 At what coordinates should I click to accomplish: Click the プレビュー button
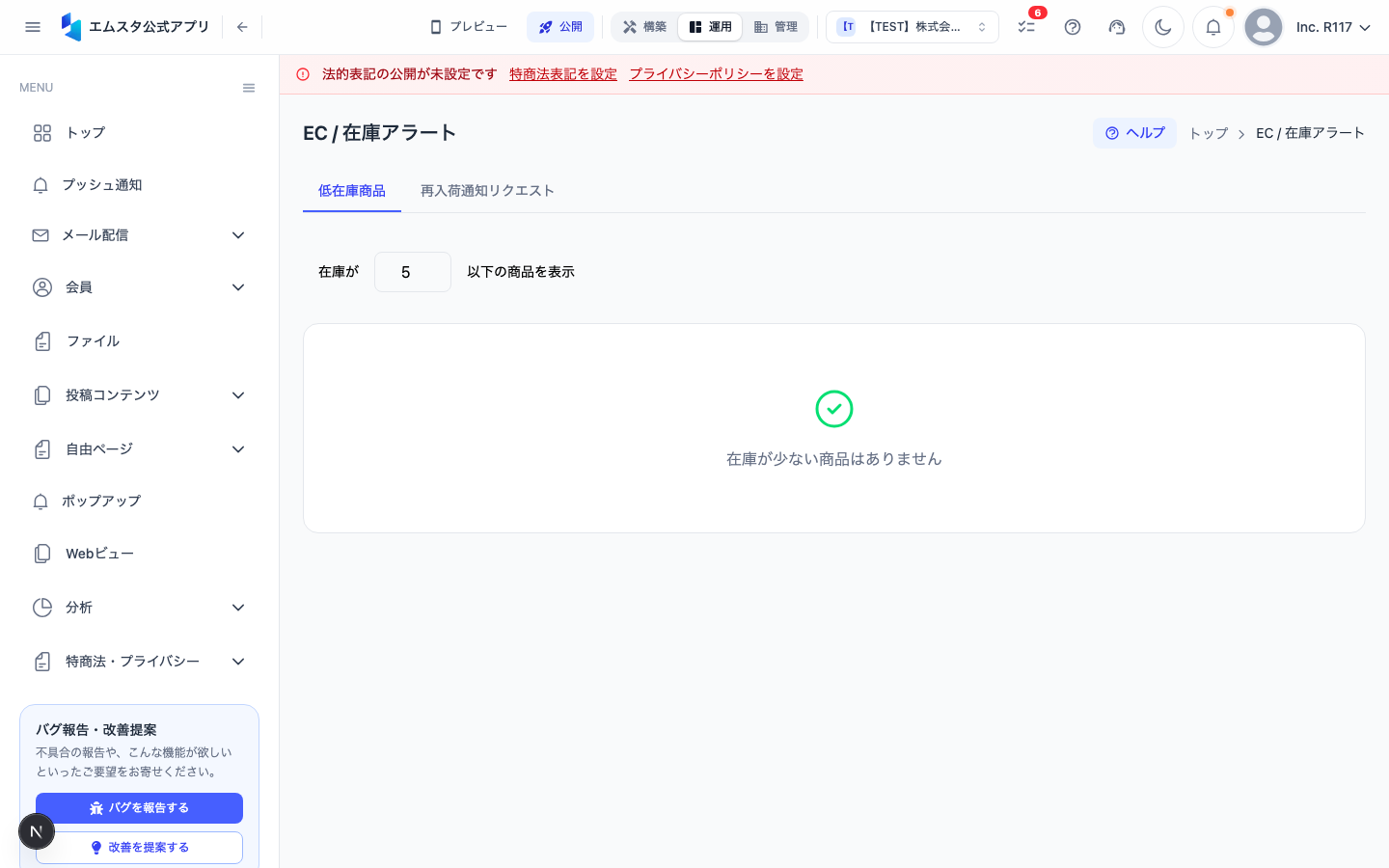(469, 27)
